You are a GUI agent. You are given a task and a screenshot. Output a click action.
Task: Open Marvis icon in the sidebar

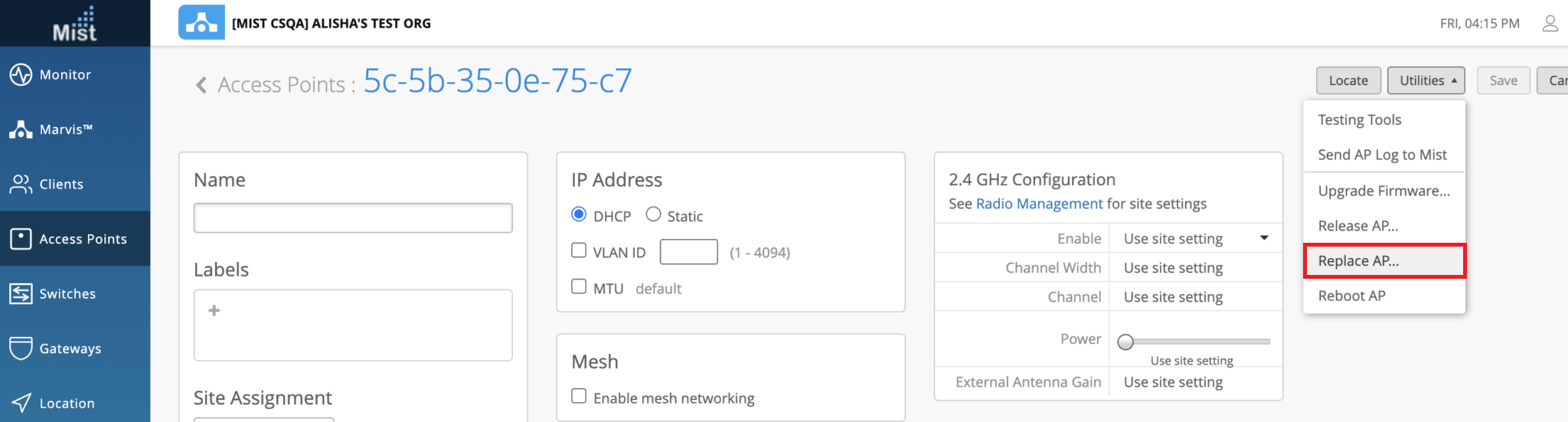coord(21,129)
